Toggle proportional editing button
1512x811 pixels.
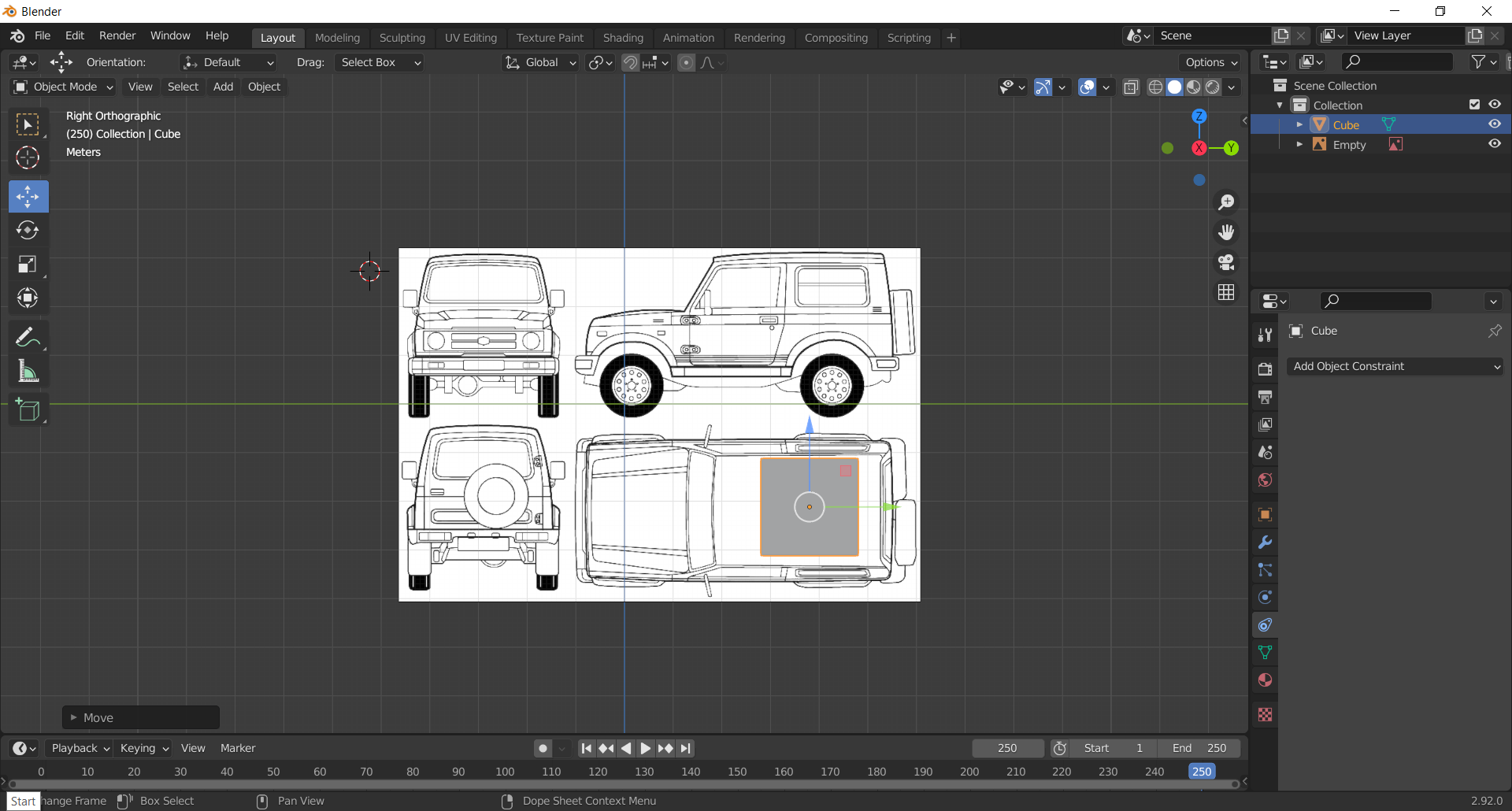(687, 62)
